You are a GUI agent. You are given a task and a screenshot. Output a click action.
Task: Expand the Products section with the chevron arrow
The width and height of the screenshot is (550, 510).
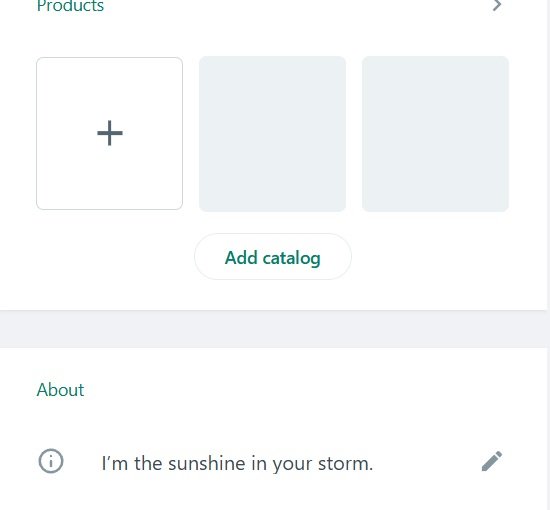click(497, 6)
